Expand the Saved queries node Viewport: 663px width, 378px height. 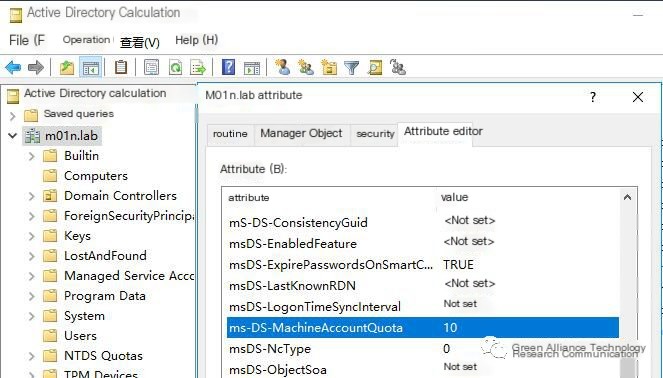pos(13,115)
